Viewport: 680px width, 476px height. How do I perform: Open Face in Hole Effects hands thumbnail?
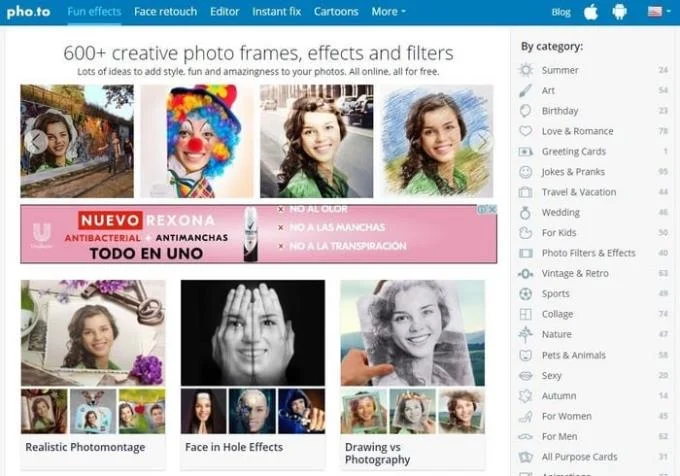pyautogui.click(x=253, y=333)
